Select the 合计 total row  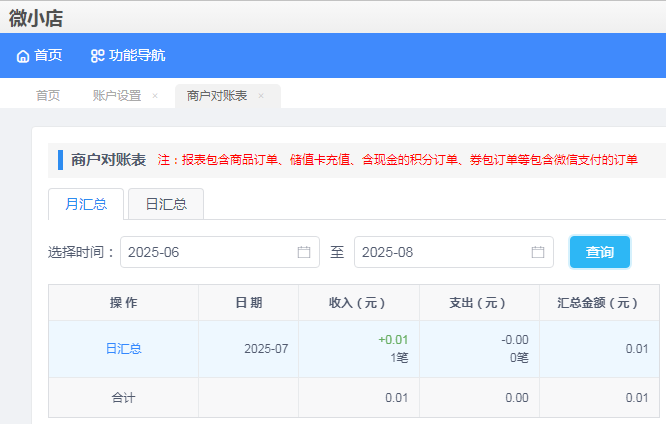click(x=354, y=398)
